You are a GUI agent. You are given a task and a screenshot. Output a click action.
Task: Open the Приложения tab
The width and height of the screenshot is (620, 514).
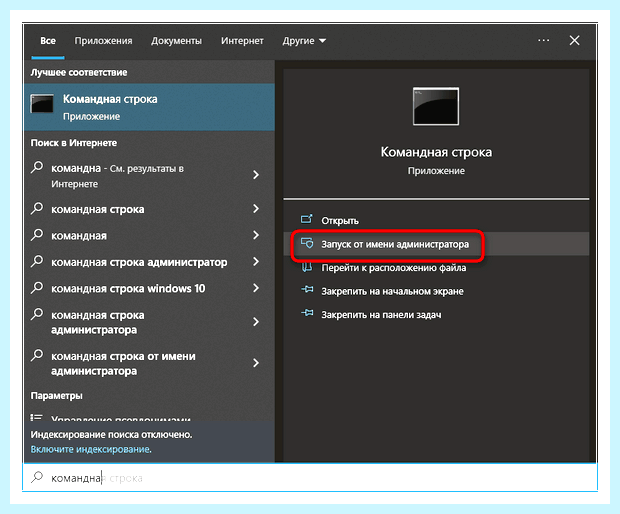click(104, 41)
